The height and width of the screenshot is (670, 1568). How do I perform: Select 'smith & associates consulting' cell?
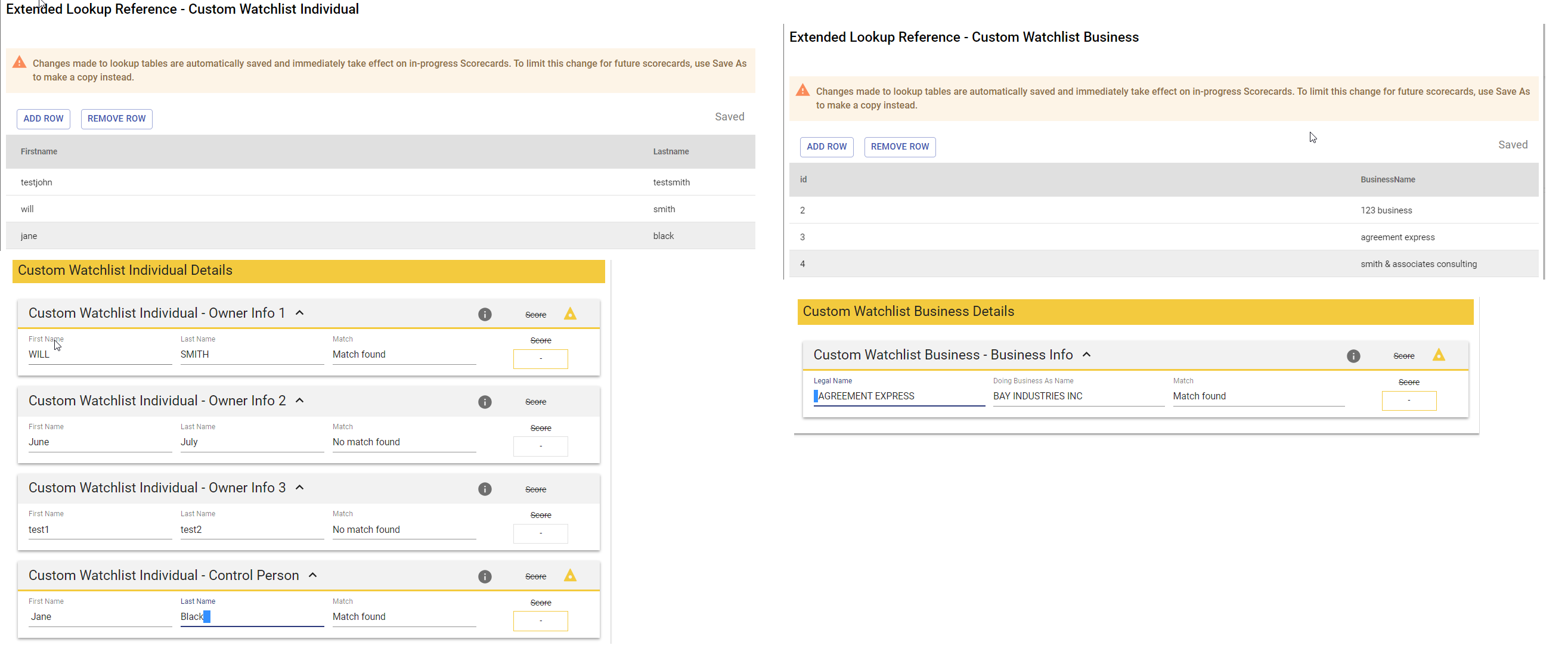click(x=1418, y=264)
